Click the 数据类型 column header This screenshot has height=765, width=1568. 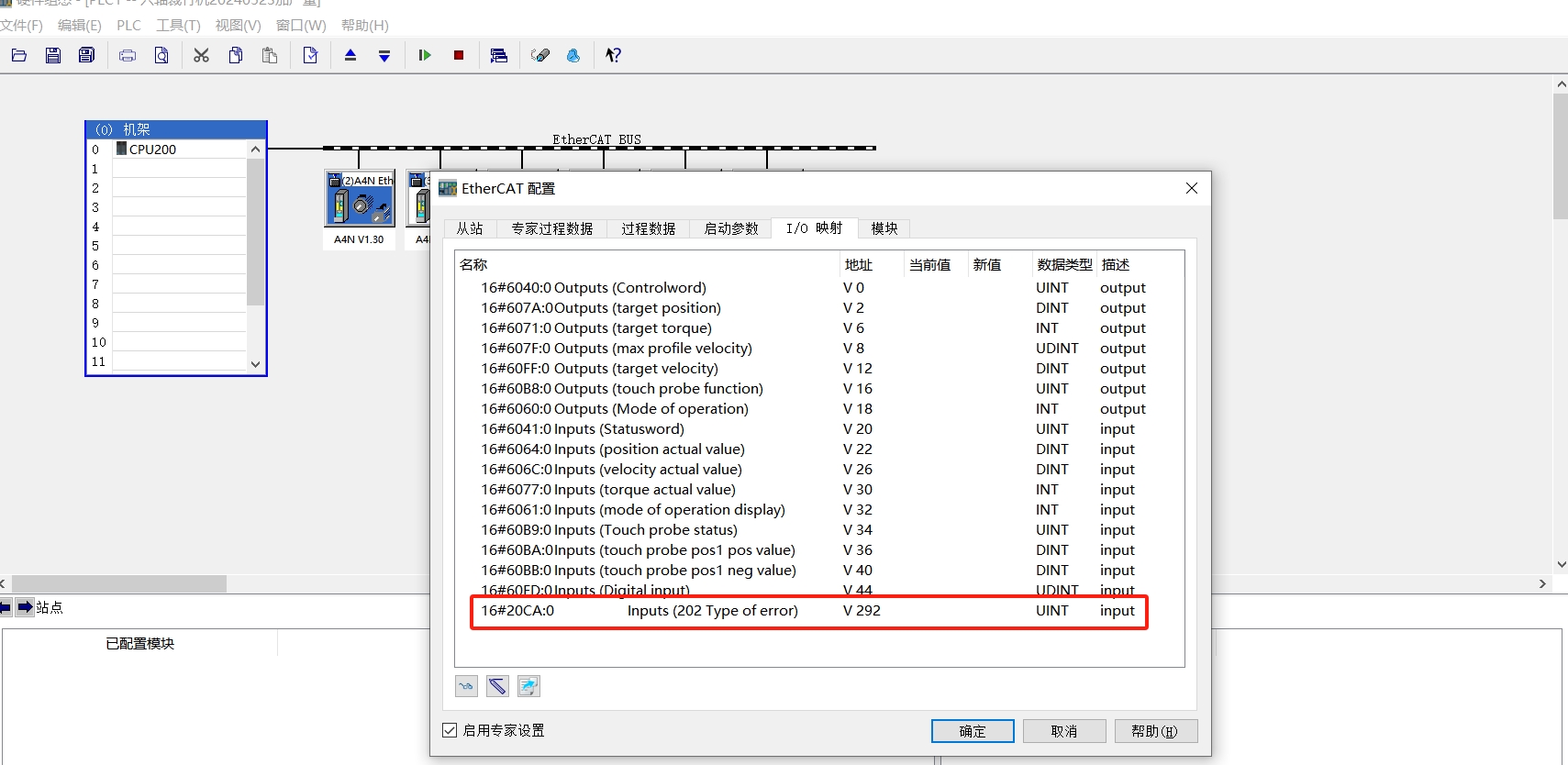[x=1064, y=264]
